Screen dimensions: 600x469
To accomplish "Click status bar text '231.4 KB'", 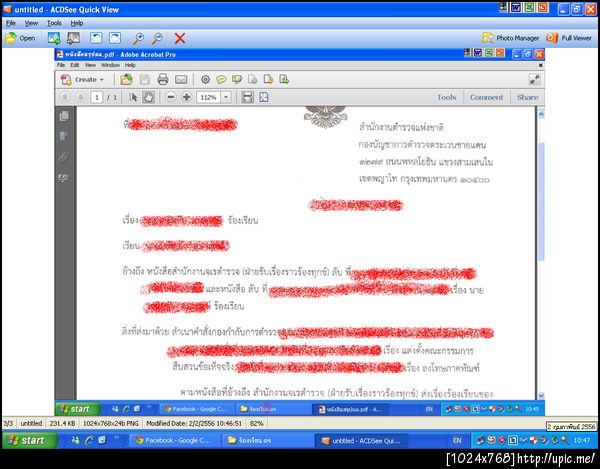I will point(63,423).
